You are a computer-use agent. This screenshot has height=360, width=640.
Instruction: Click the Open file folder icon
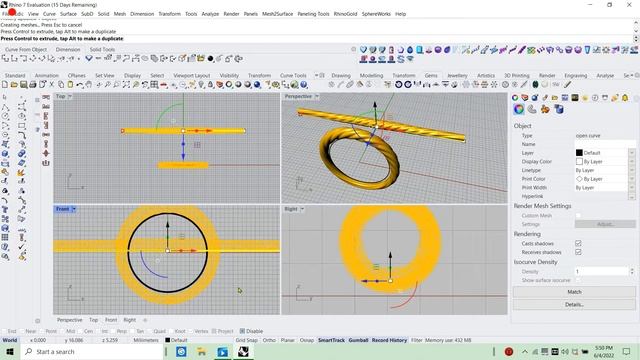tap(14, 84)
